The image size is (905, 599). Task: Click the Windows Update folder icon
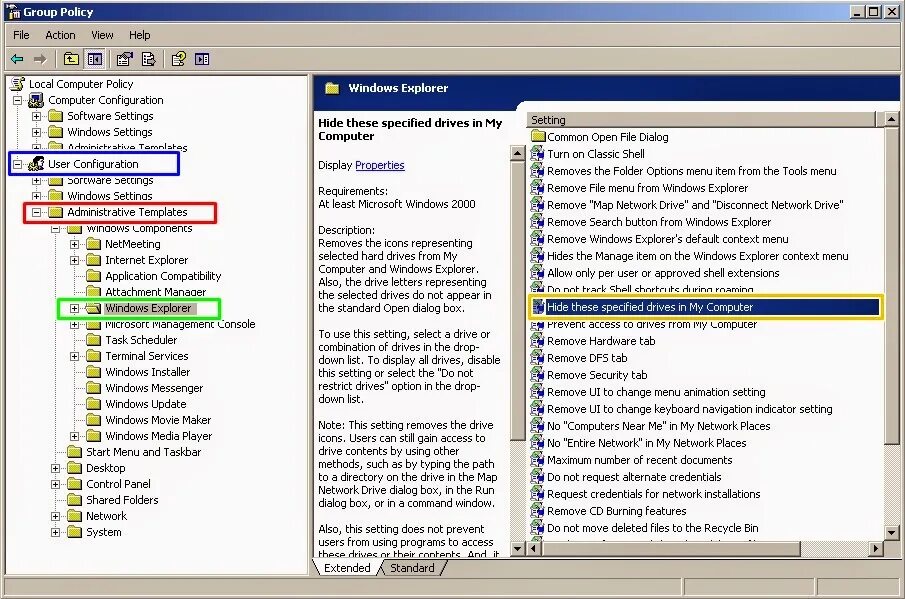pyautogui.click(x=94, y=404)
